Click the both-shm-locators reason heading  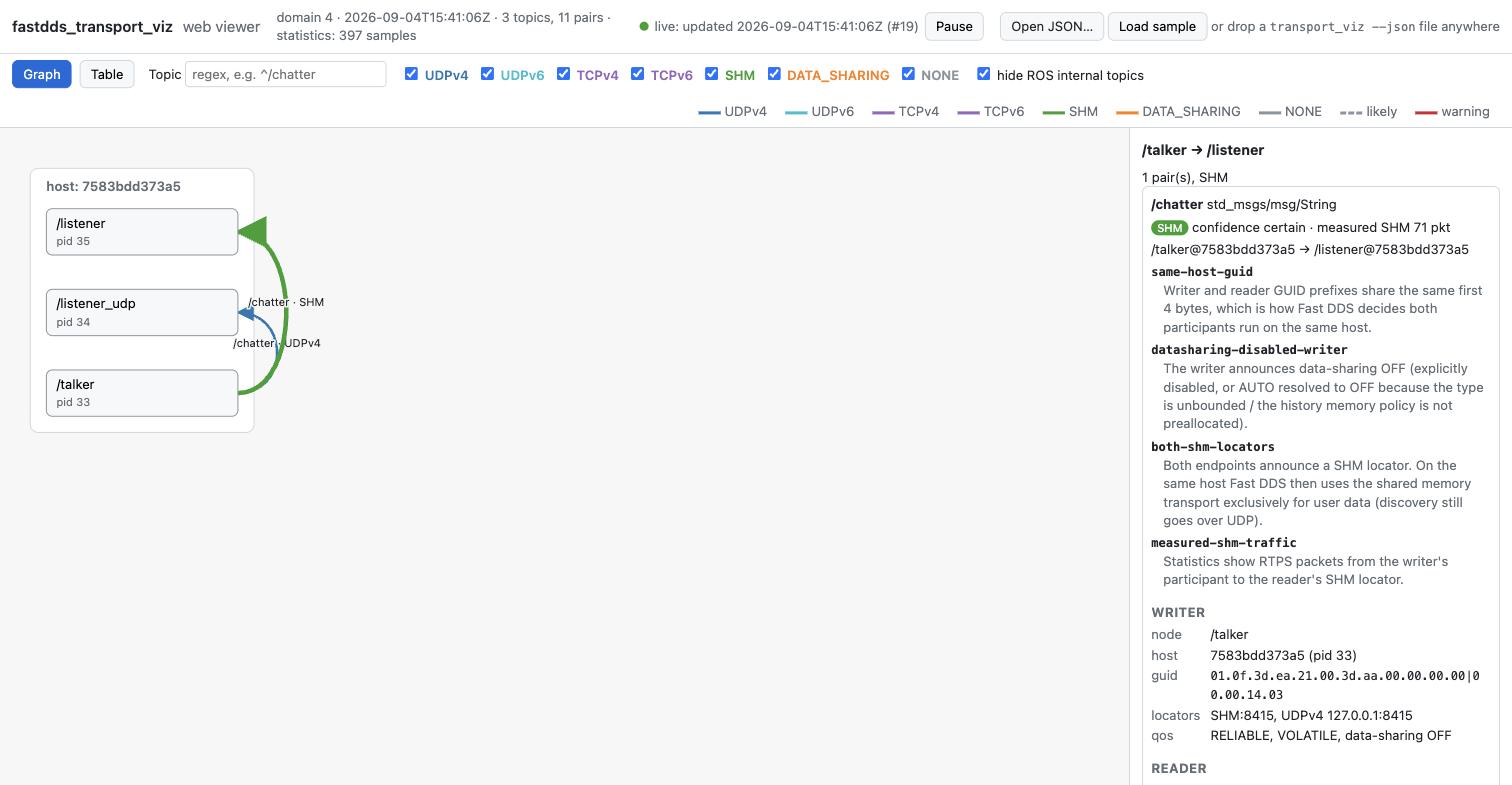click(1213, 447)
